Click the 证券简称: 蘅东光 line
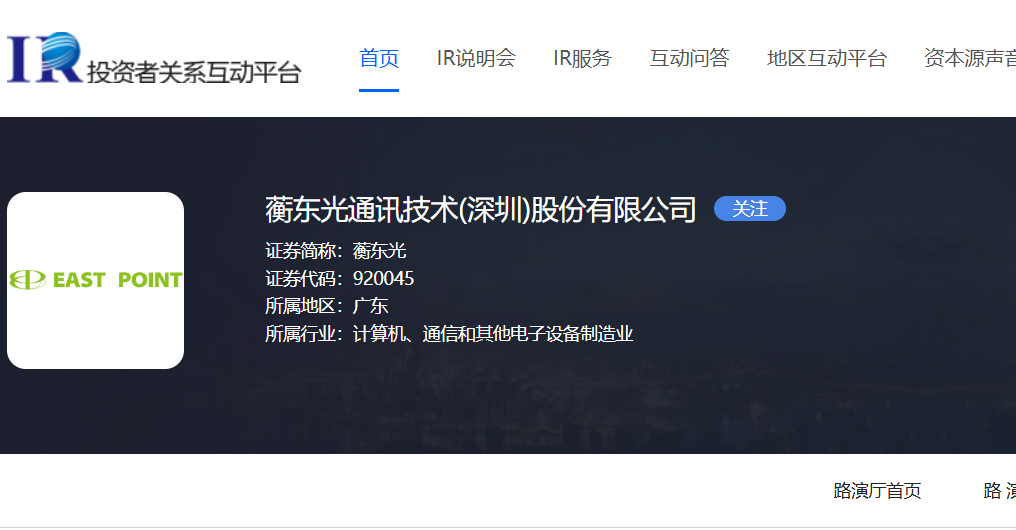Viewport: 1016px width, 530px height. [336, 251]
